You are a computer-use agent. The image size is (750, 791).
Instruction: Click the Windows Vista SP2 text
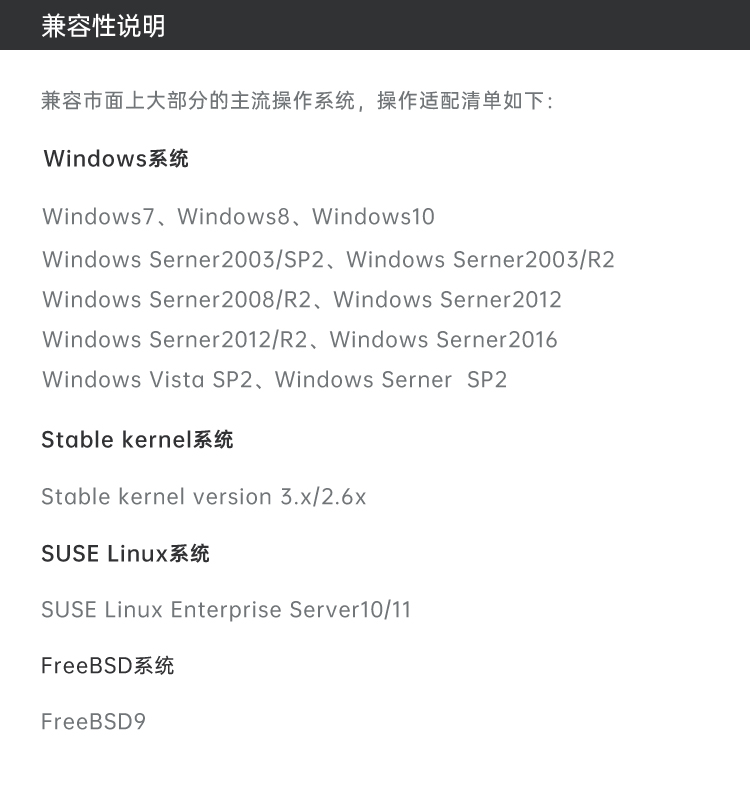point(147,379)
